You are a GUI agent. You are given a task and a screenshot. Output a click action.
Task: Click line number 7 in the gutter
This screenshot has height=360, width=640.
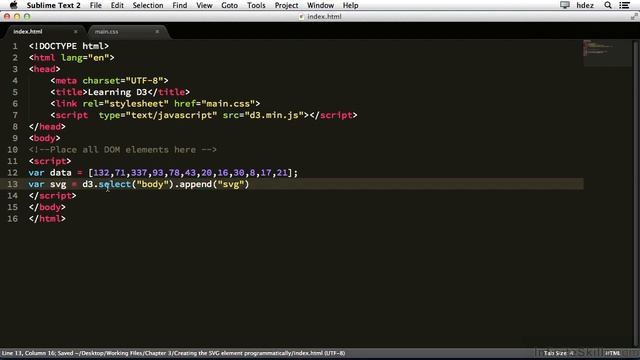tap(15, 115)
